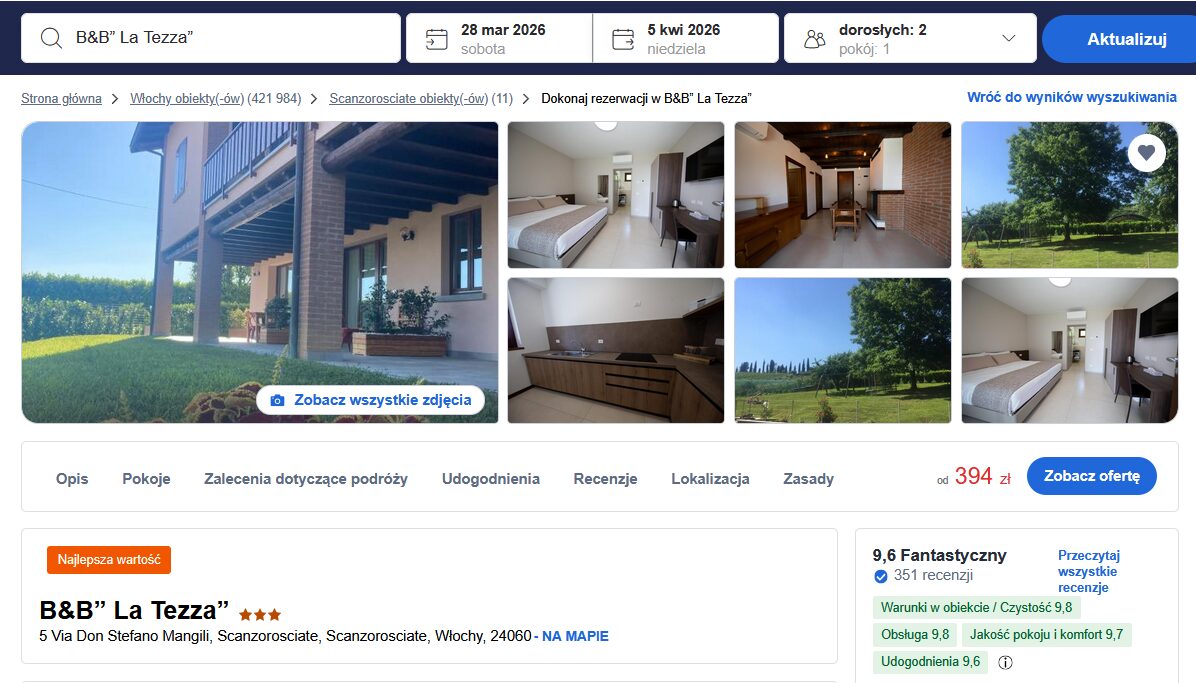Screen dimensions: 1196x683
Task: Click the check-in calendar icon
Action: [436, 39]
